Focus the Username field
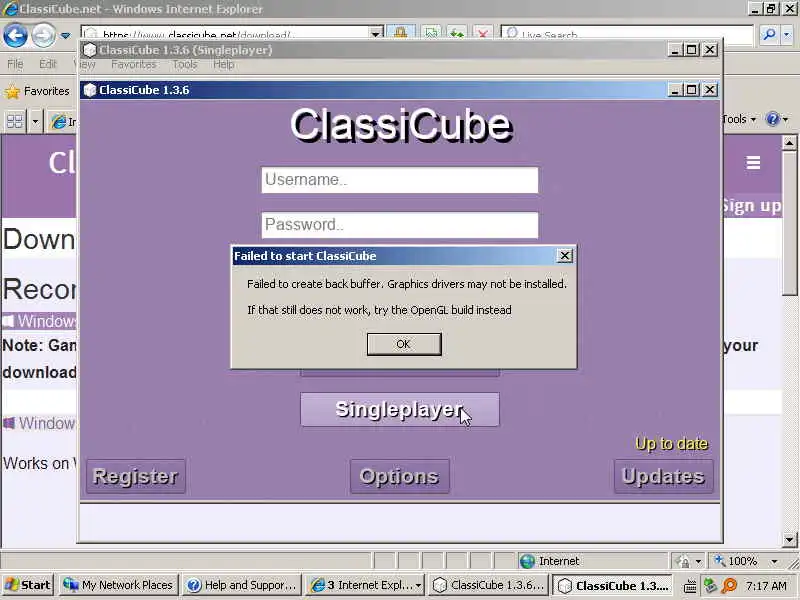This screenshot has height=600, width=800. click(399, 180)
